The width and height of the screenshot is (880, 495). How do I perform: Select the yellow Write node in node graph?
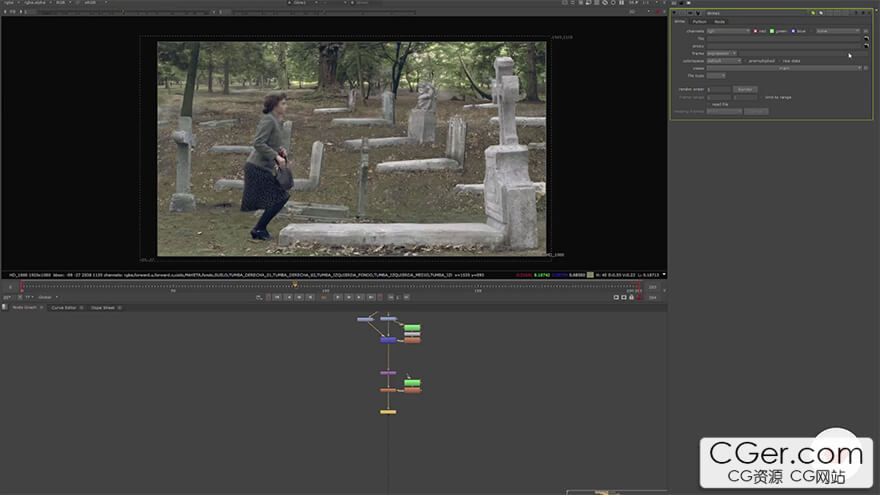pyautogui.click(x=388, y=412)
